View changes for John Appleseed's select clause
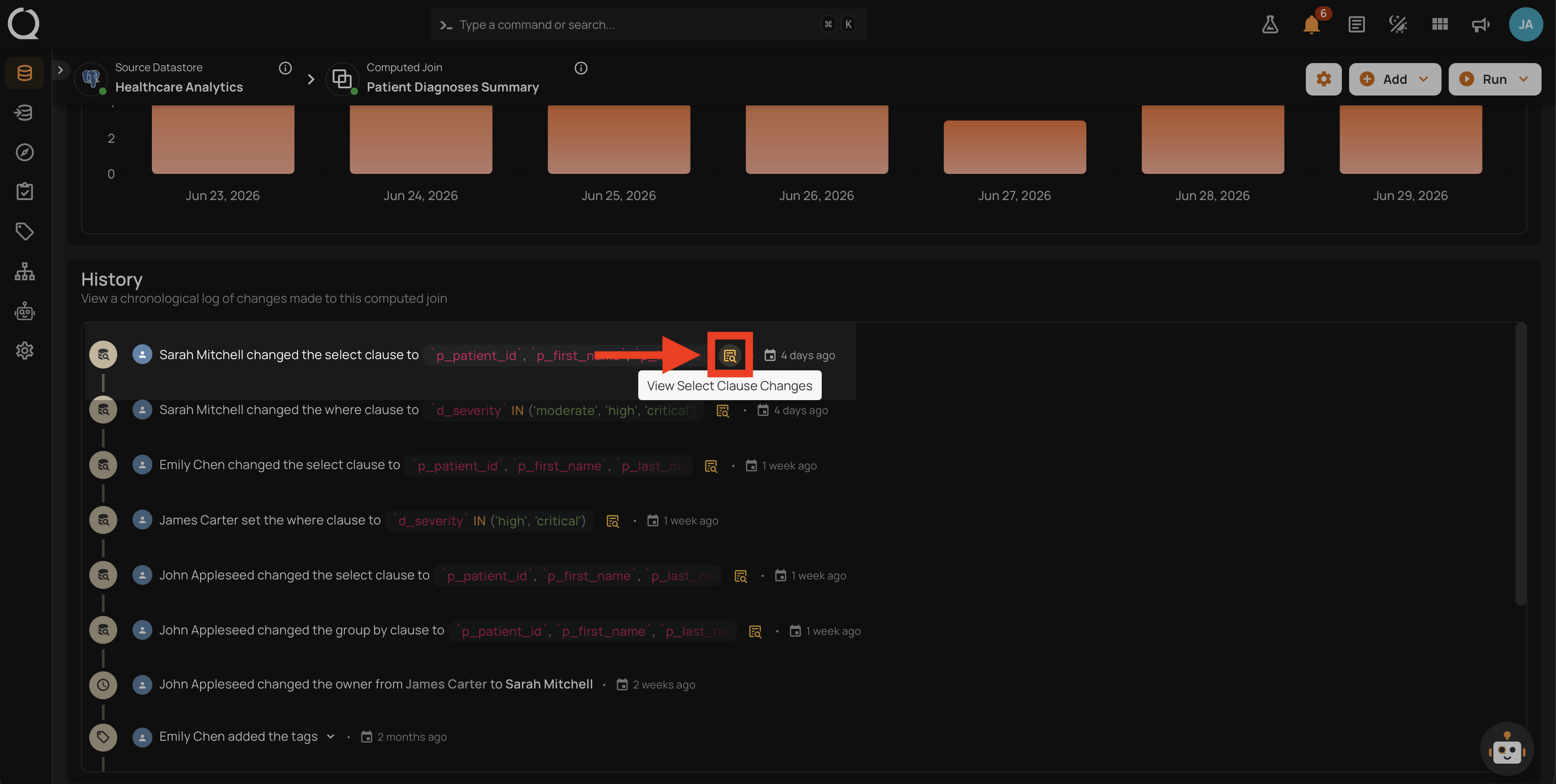The width and height of the screenshot is (1556, 784). coord(741,576)
